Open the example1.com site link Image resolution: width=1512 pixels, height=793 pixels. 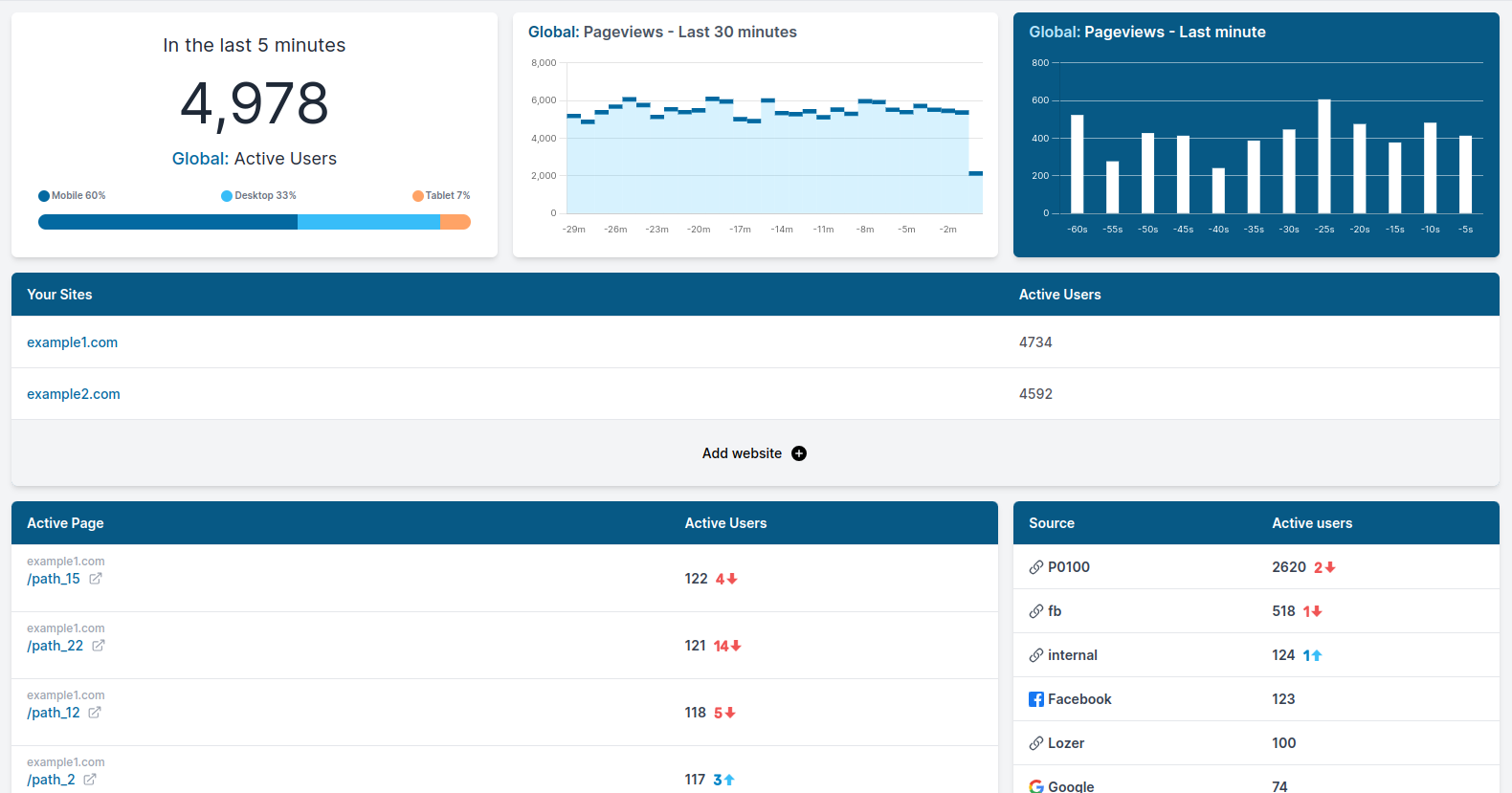(x=72, y=342)
